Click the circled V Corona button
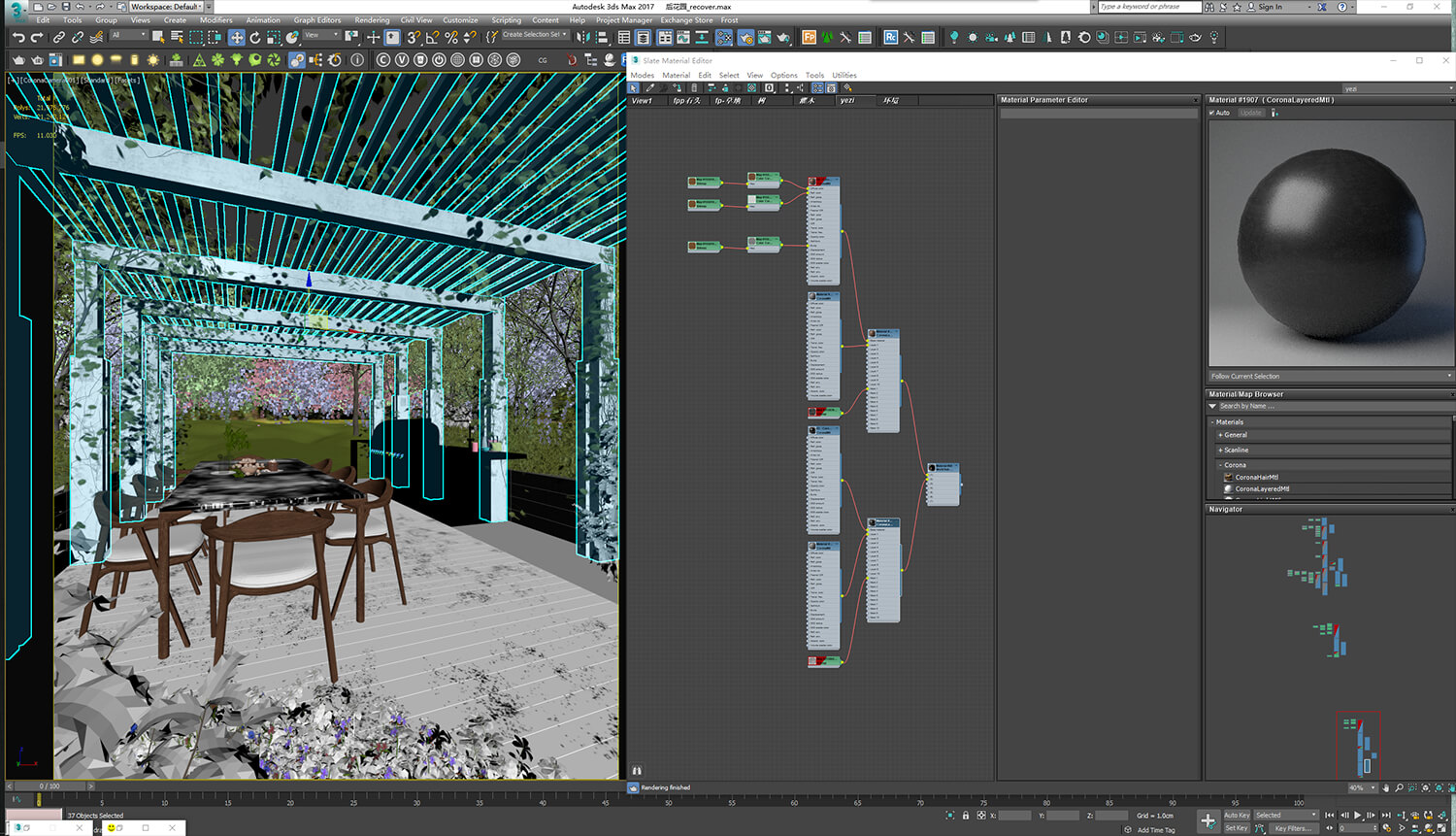The width and height of the screenshot is (1456, 836). pos(402,60)
